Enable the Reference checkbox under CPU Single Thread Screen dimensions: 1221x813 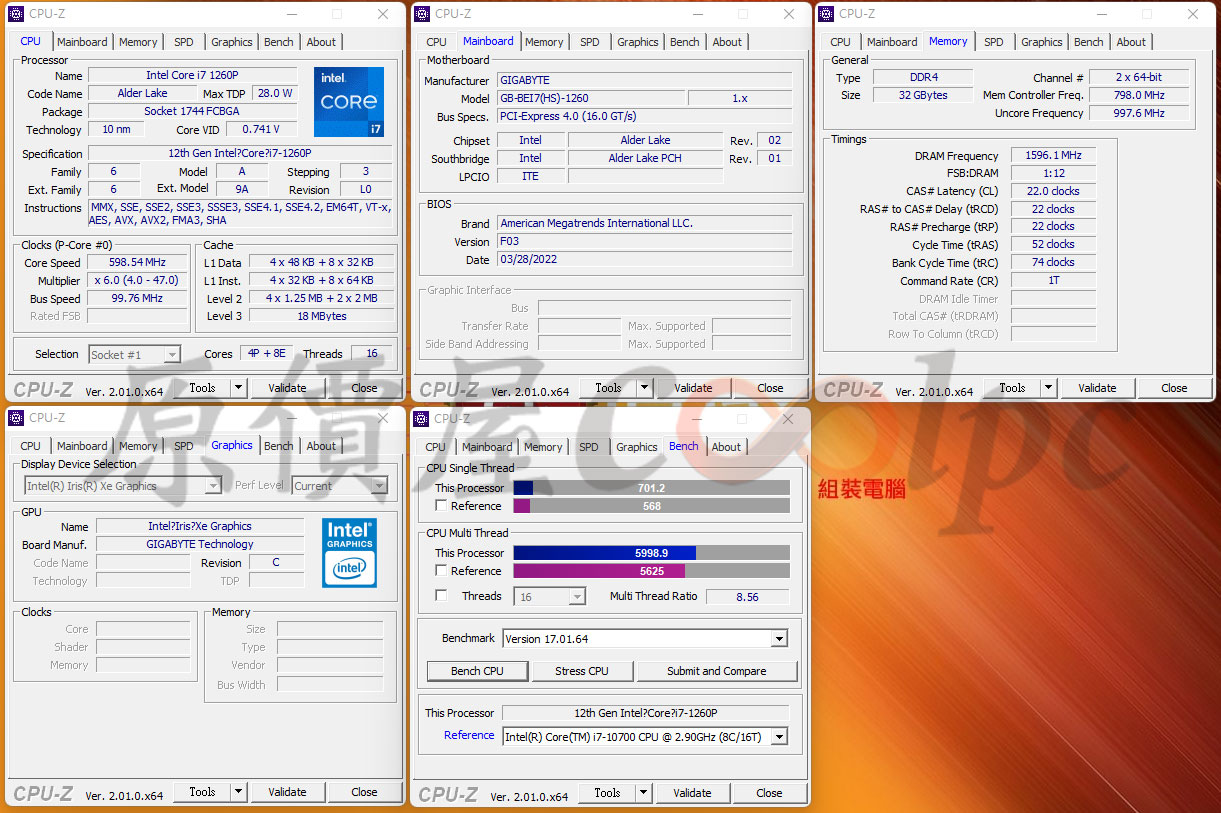pyautogui.click(x=441, y=506)
